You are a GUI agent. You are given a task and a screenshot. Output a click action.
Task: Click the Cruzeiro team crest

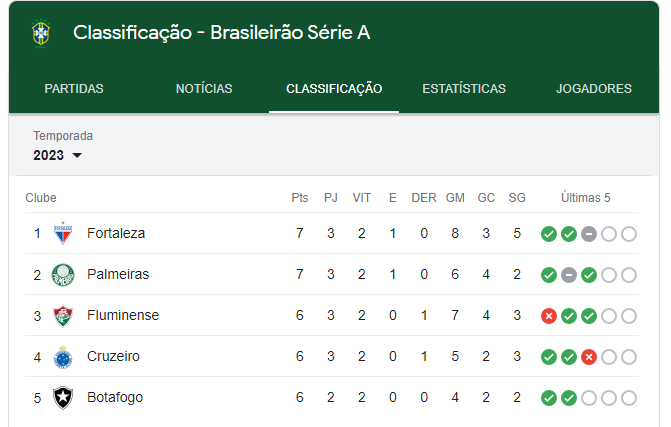(x=63, y=357)
